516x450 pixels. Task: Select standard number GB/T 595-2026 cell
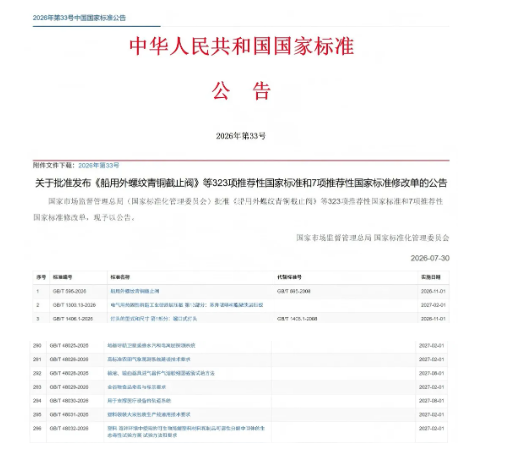click(69, 291)
